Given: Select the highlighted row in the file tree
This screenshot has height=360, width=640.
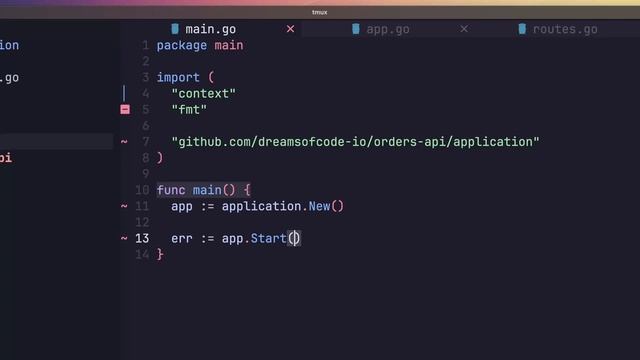Looking at the screenshot, I should (56, 141).
